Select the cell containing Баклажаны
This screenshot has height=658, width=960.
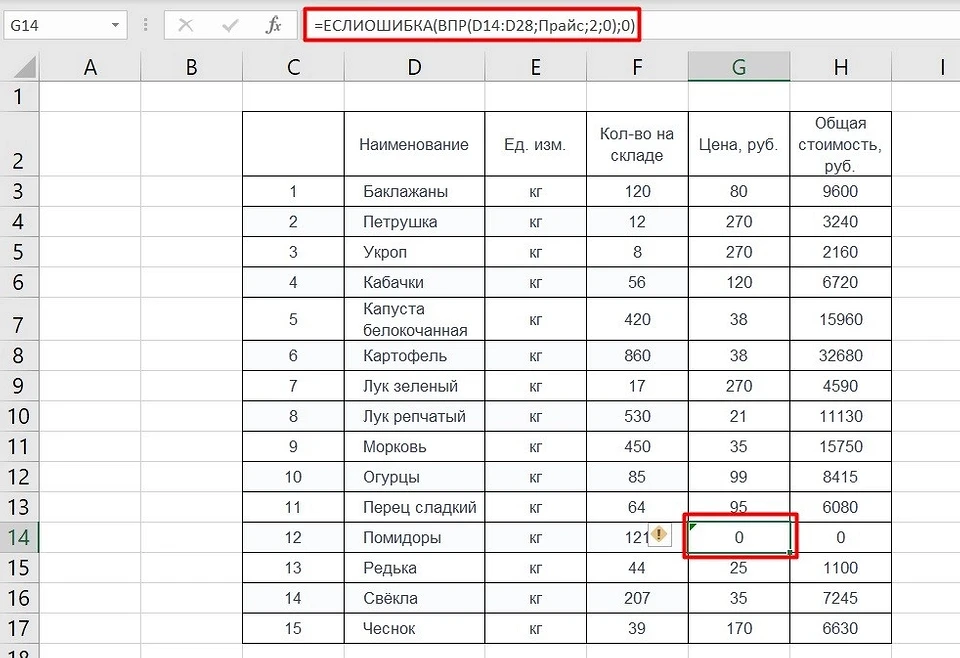[x=414, y=191]
